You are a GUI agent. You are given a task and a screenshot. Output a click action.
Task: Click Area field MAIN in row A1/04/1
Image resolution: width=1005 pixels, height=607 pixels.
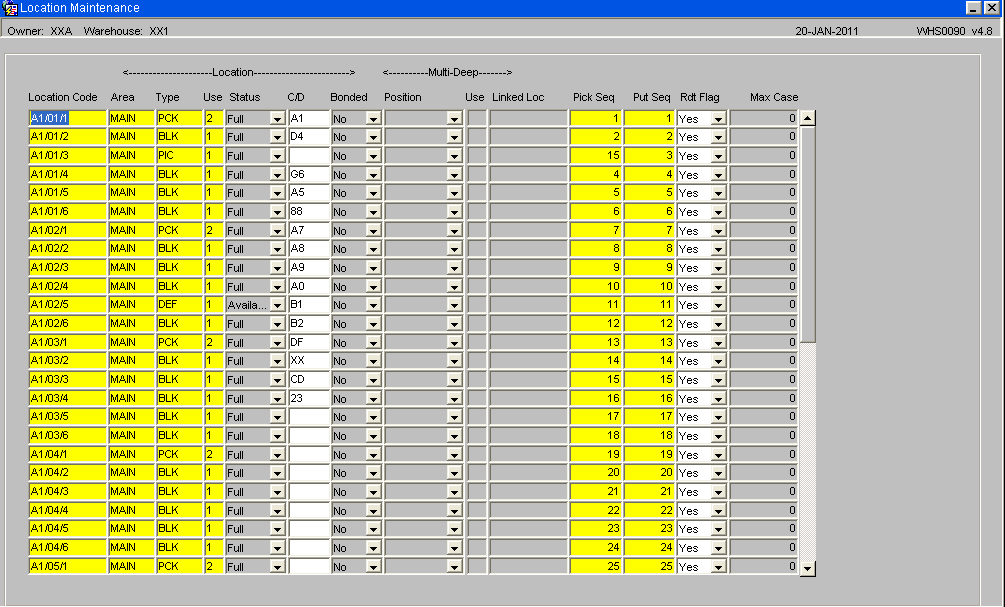(131, 454)
